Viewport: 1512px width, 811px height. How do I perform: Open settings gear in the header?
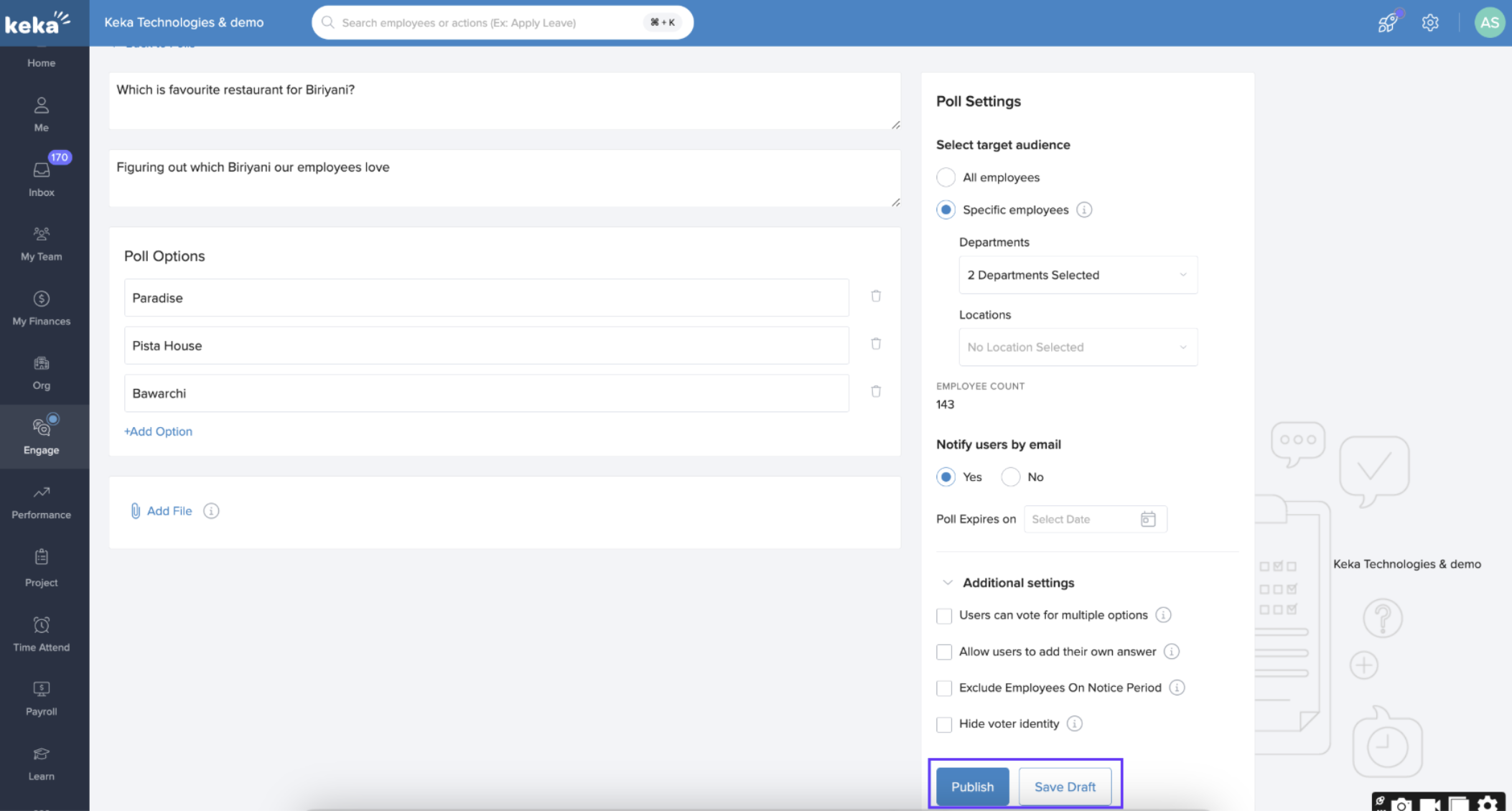[x=1430, y=22]
